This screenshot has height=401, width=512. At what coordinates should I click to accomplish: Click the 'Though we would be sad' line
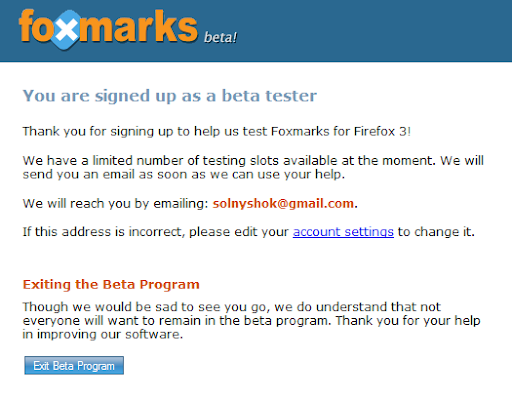click(x=232, y=307)
